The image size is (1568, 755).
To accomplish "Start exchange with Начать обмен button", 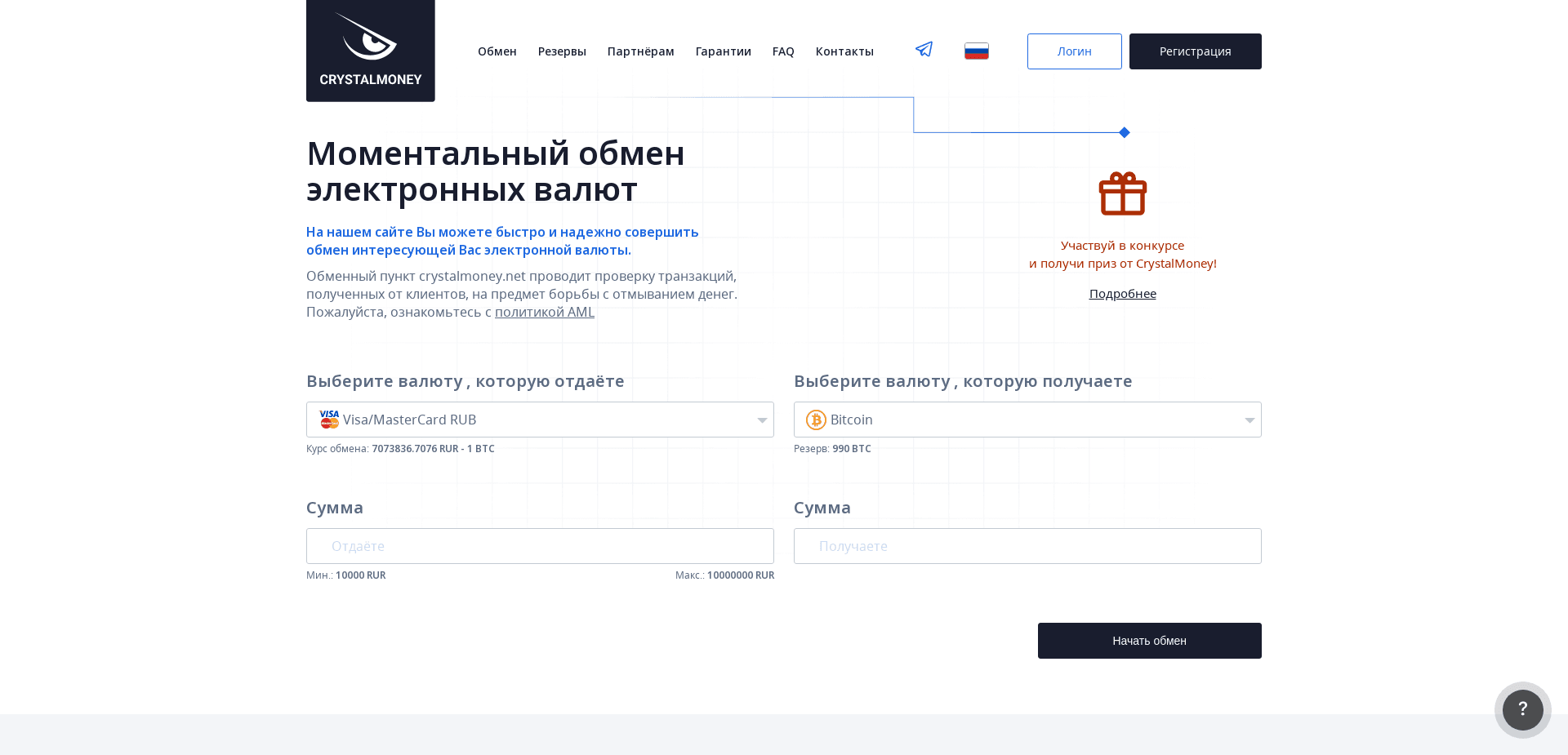I will click(x=1149, y=640).
